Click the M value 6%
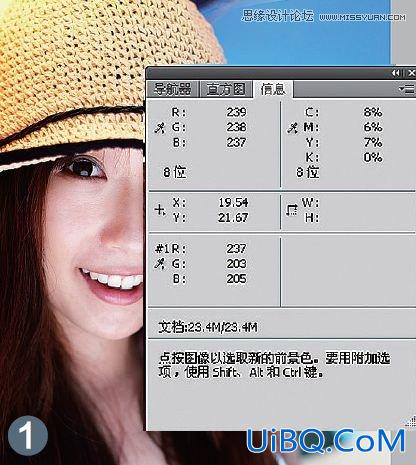Image resolution: width=416 pixels, height=465 pixels. coord(373,127)
